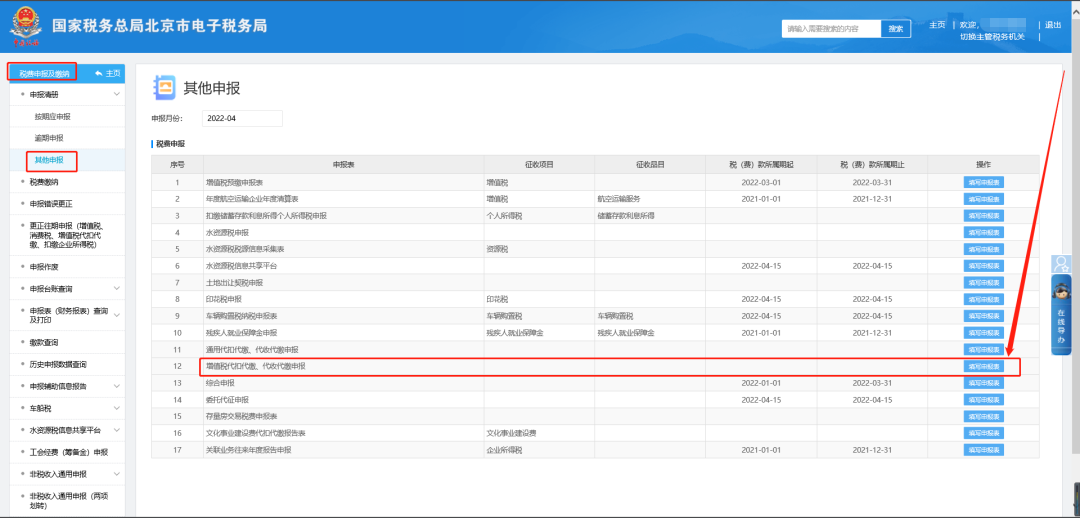Open 税费缴纳 from the sidebar
Image resolution: width=1080 pixels, height=518 pixels.
click(44, 182)
